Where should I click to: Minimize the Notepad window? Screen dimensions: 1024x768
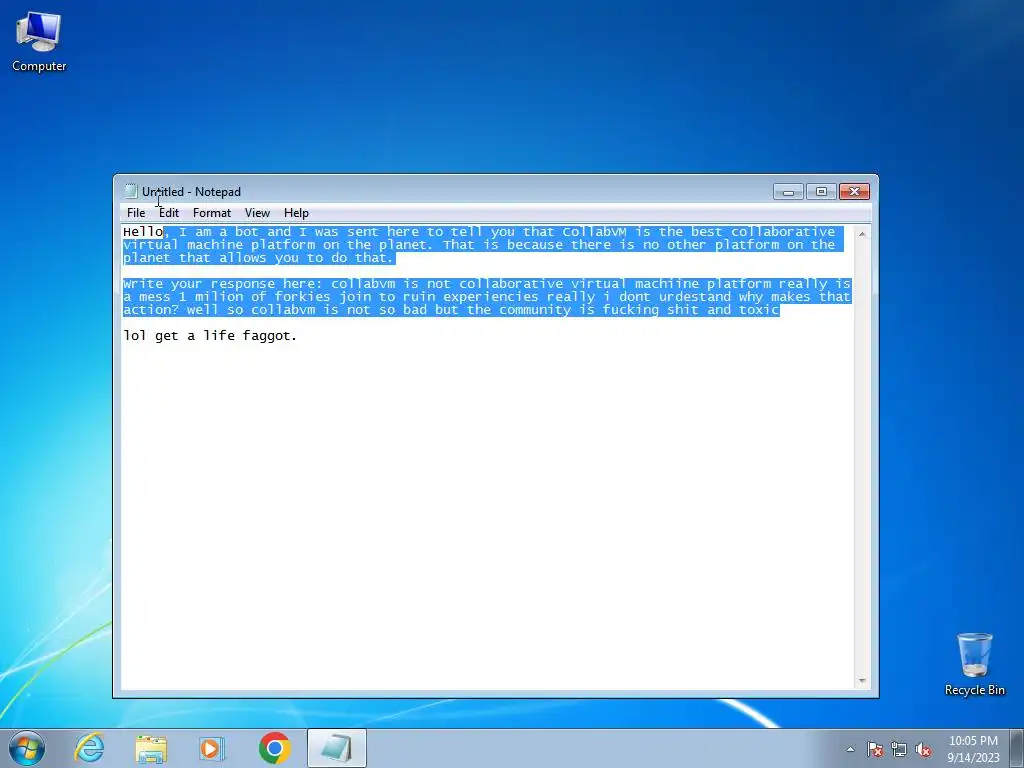[788, 191]
